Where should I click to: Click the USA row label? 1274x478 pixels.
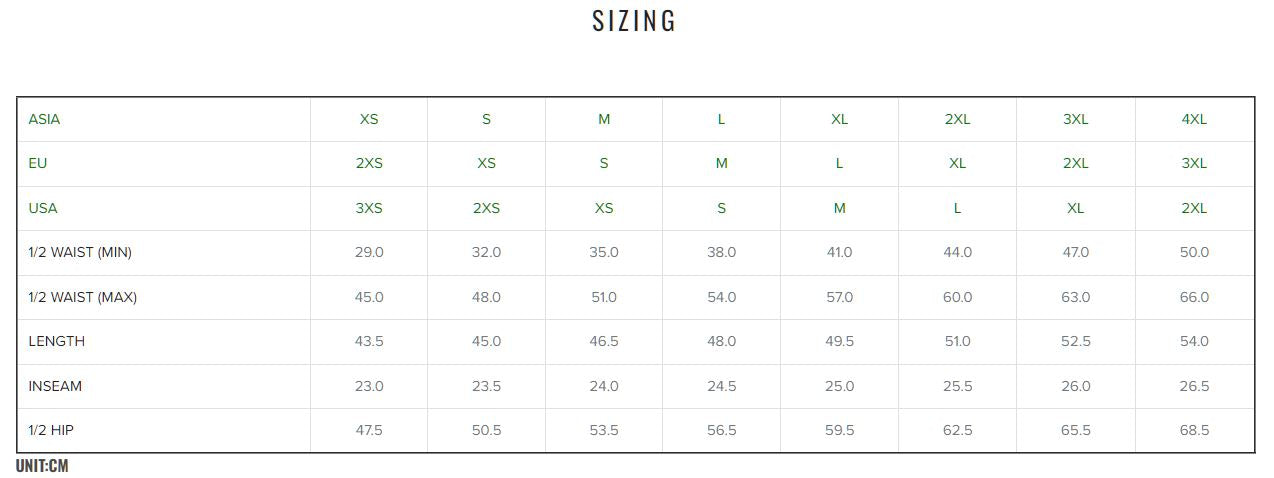[43, 208]
